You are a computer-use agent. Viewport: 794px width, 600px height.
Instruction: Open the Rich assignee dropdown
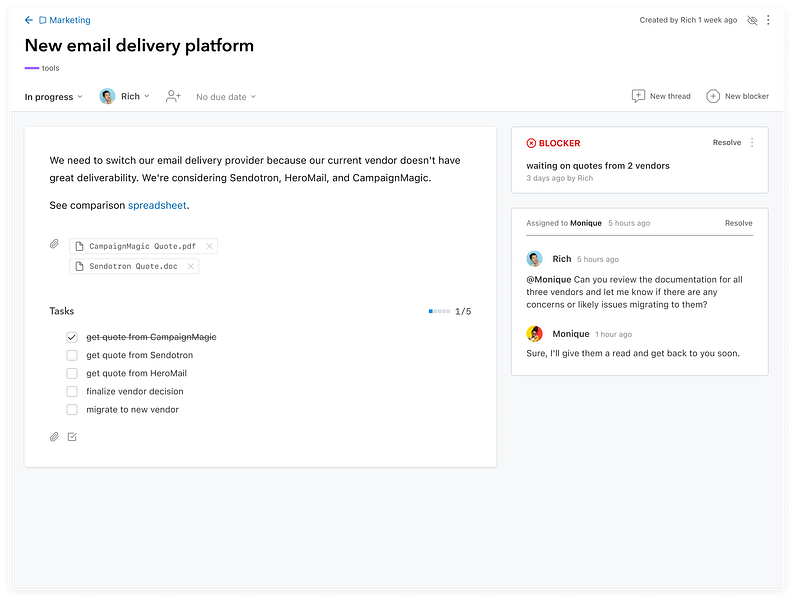[x=125, y=97]
